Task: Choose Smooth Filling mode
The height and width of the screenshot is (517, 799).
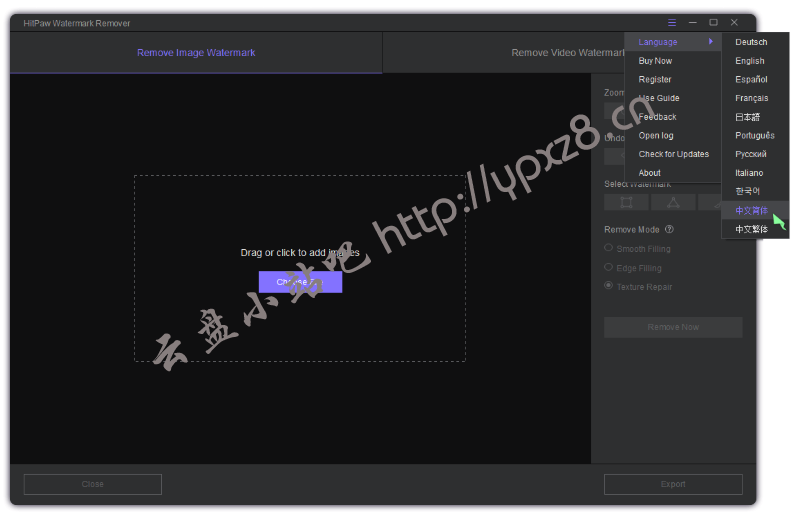Action: tap(637, 249)
